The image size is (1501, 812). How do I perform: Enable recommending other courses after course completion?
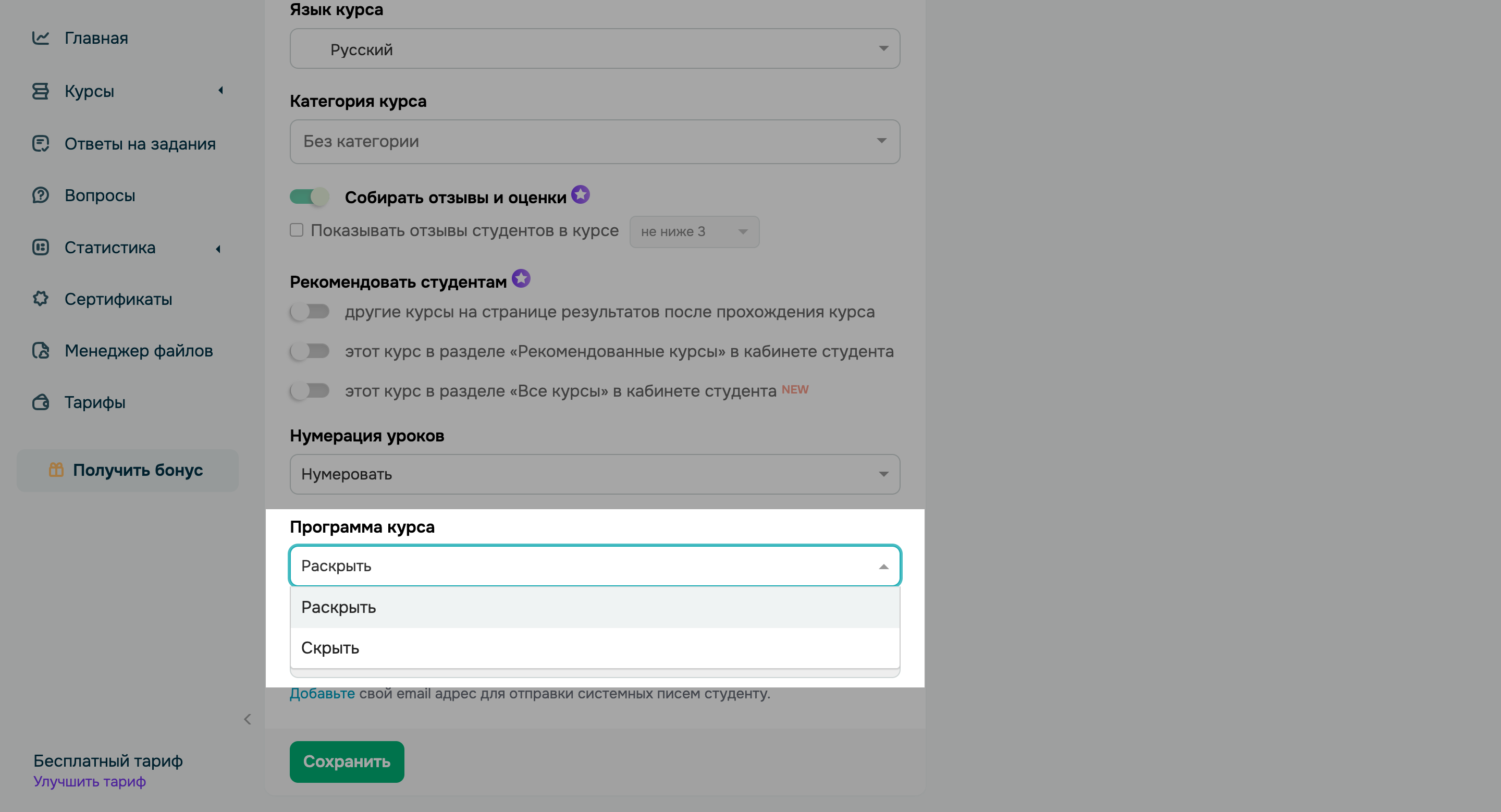(310, 312)
